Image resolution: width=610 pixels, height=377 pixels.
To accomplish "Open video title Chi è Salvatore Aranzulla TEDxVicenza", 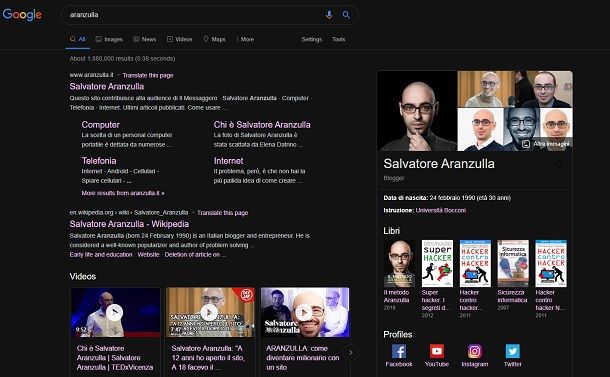I will [x=115, y=358].
